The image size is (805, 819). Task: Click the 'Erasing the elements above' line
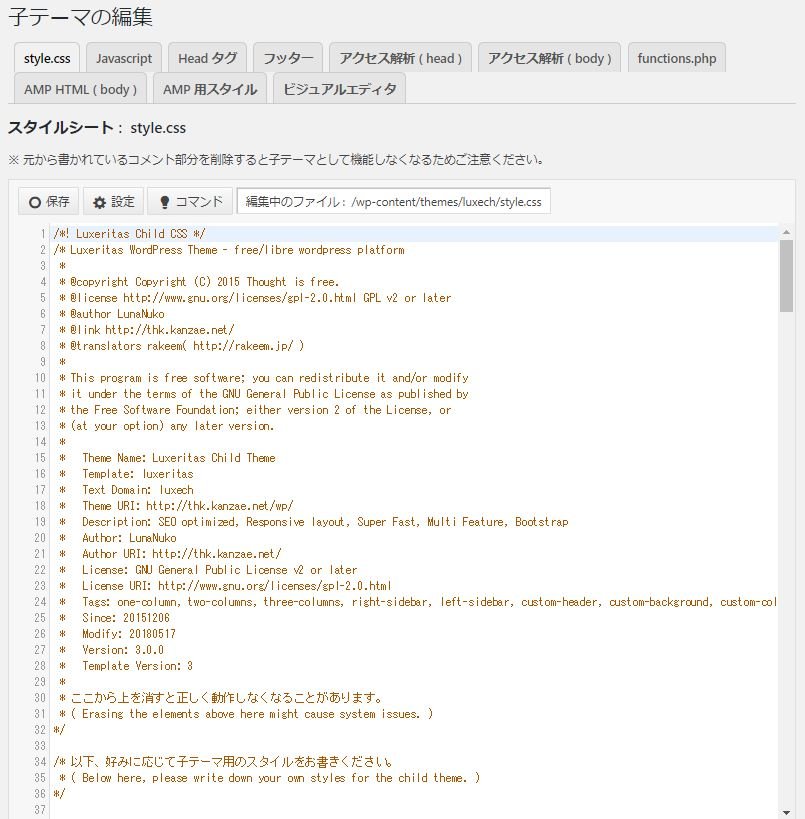246,714
